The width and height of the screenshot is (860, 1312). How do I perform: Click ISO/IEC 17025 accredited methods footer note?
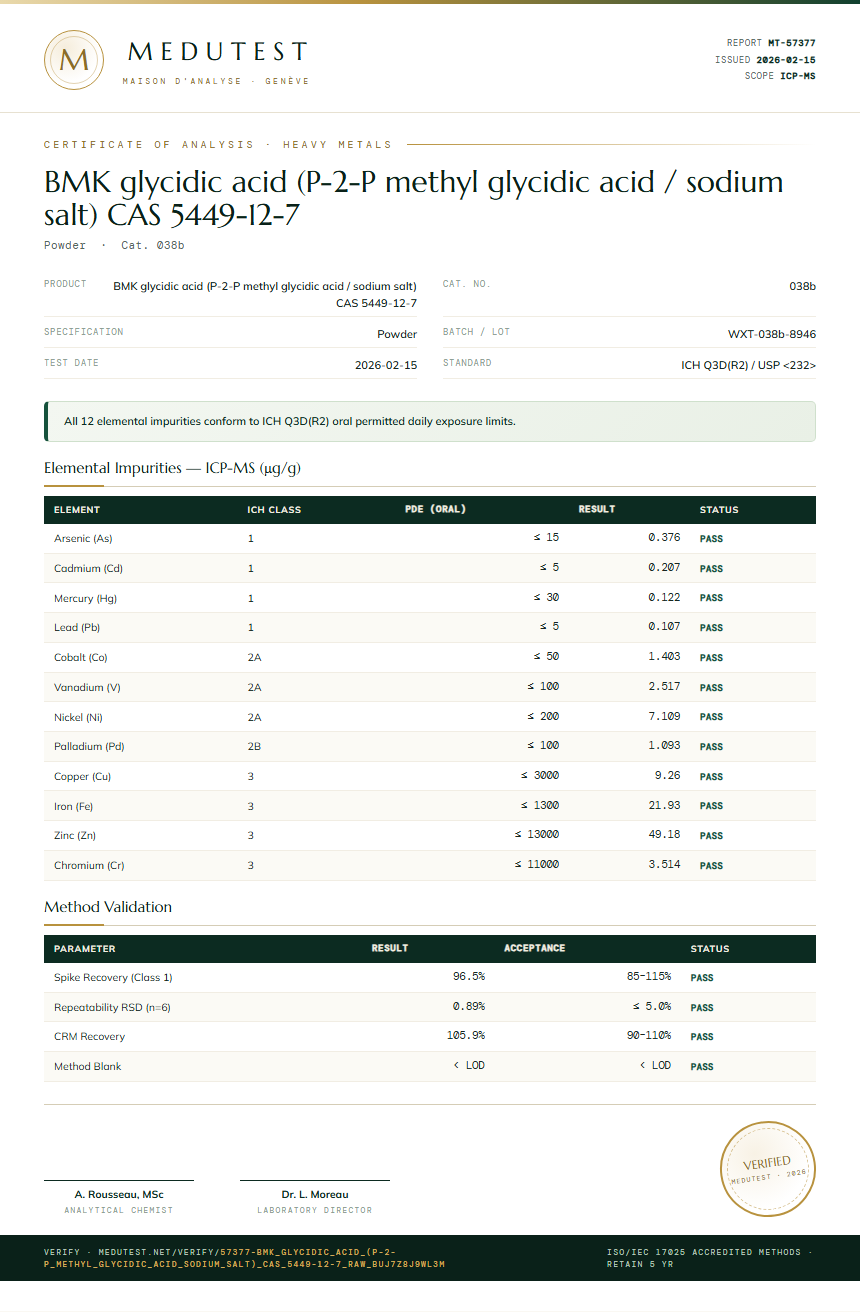(710, 1258)
